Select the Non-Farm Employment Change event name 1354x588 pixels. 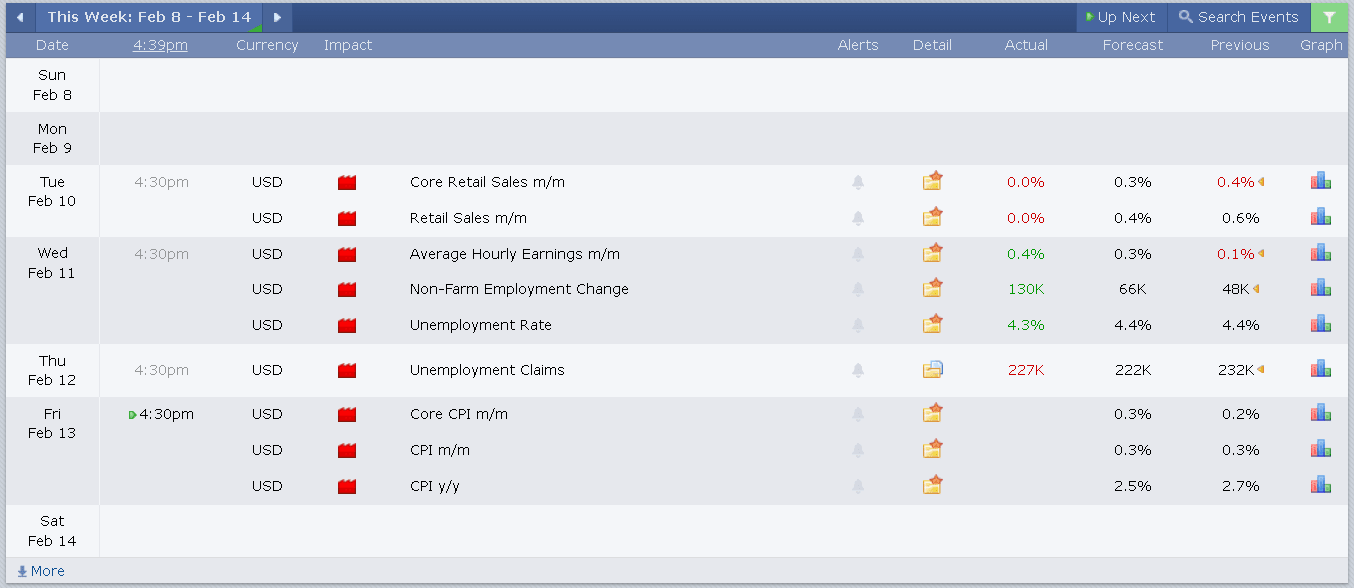[x=519, y=289]
